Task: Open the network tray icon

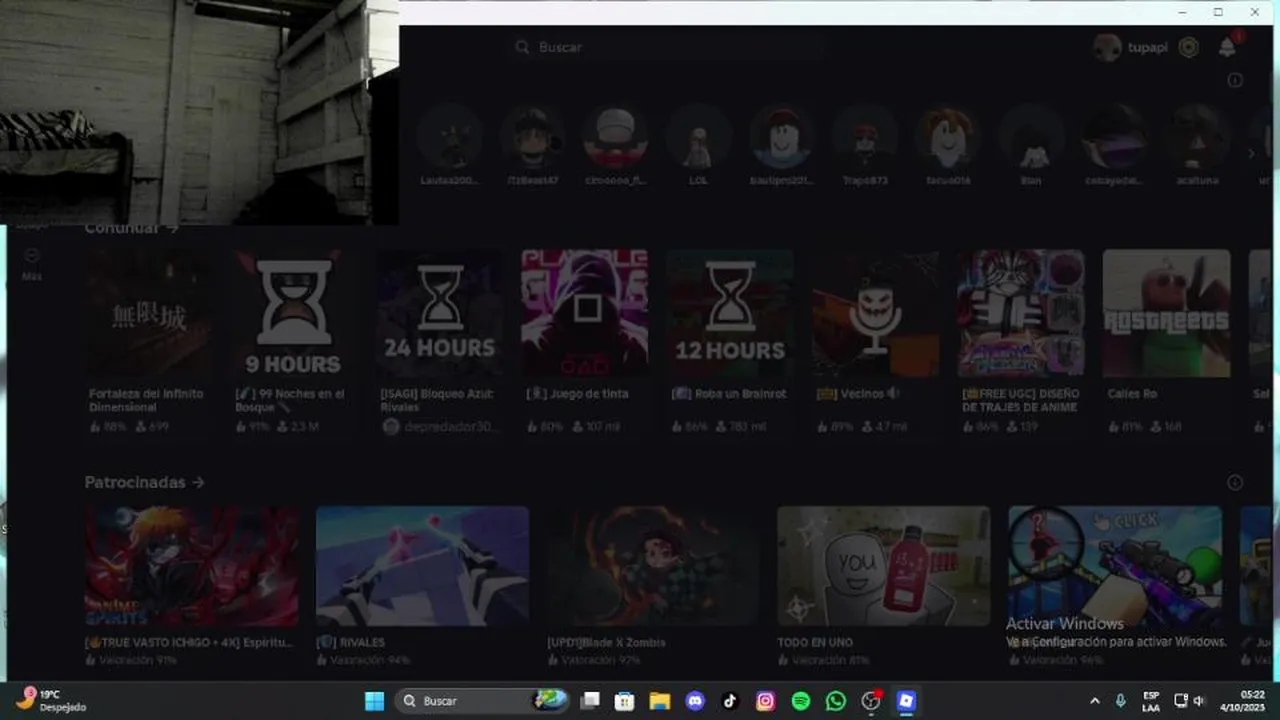Action: (x=1180, y=701)
